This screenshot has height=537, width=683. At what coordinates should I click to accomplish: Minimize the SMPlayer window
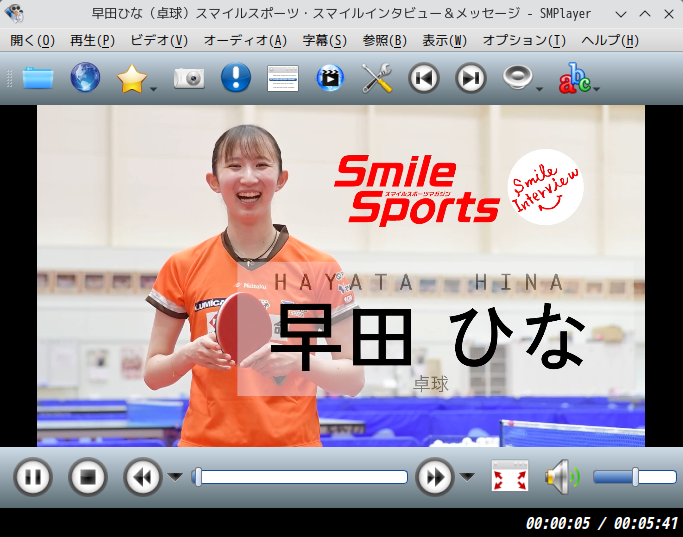(621, 14)
